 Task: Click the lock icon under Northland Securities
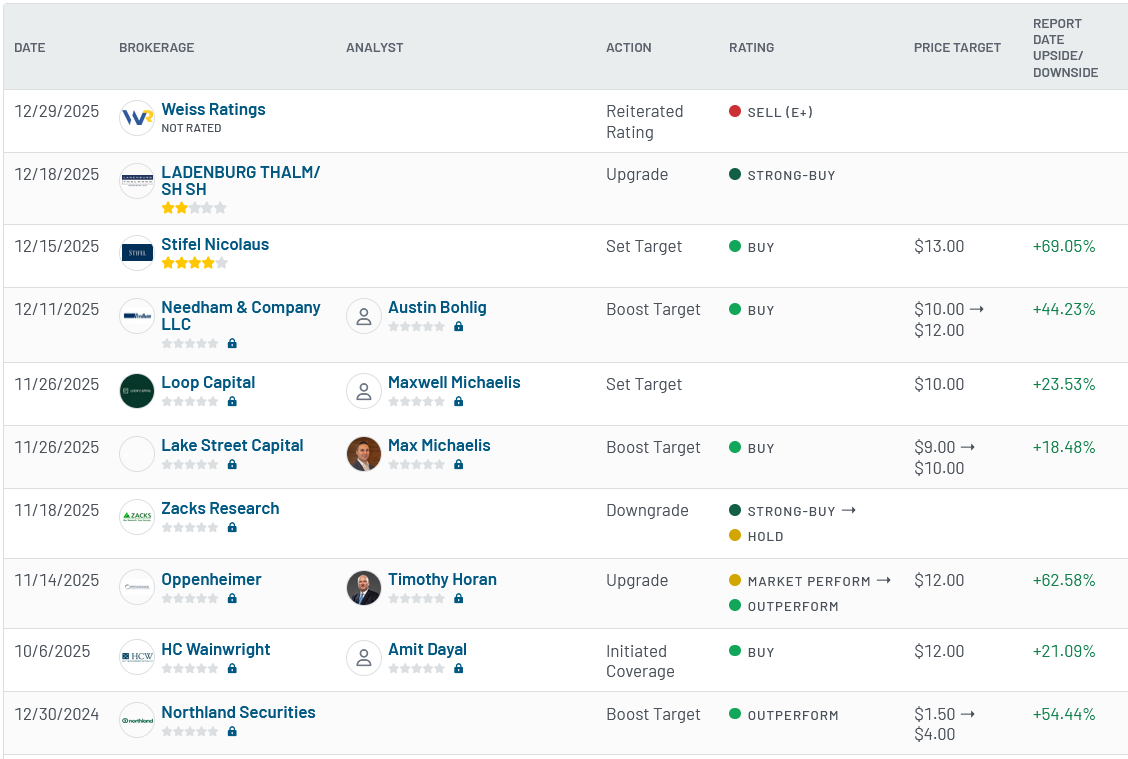pyautogui.click(x=232, y=731)
